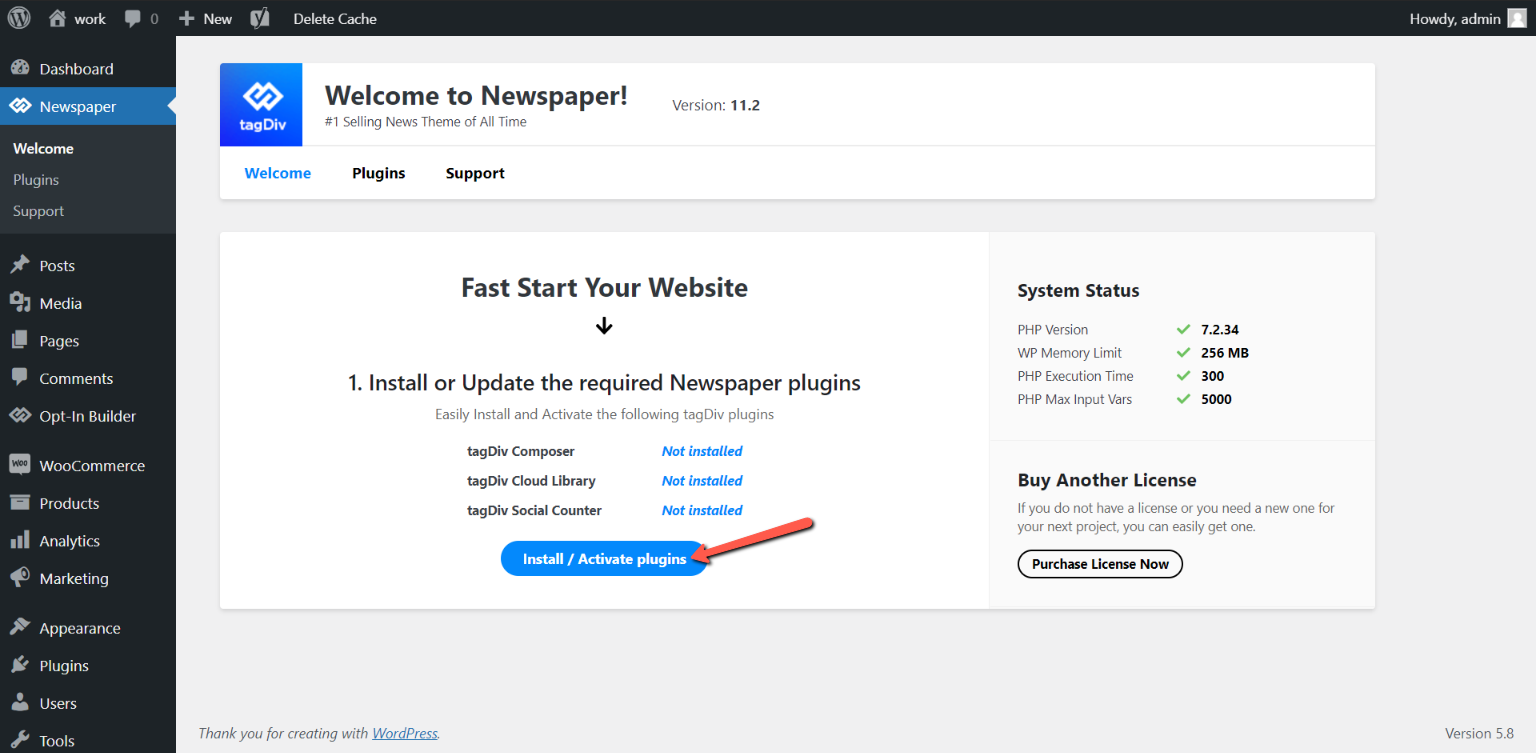Open the WordPress link in footer
Viewport: 1536px width, 753px height.
(405, 733)
